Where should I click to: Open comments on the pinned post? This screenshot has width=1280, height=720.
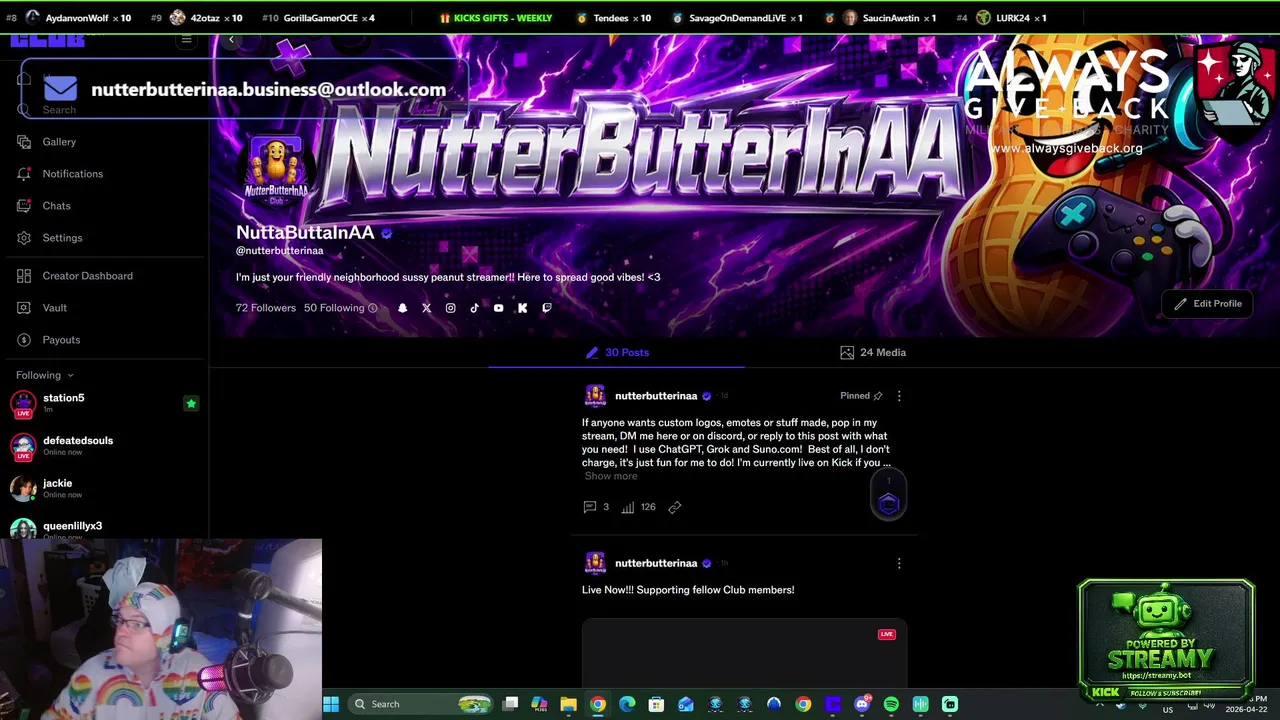pyautogui.click(x=596, y=507)
